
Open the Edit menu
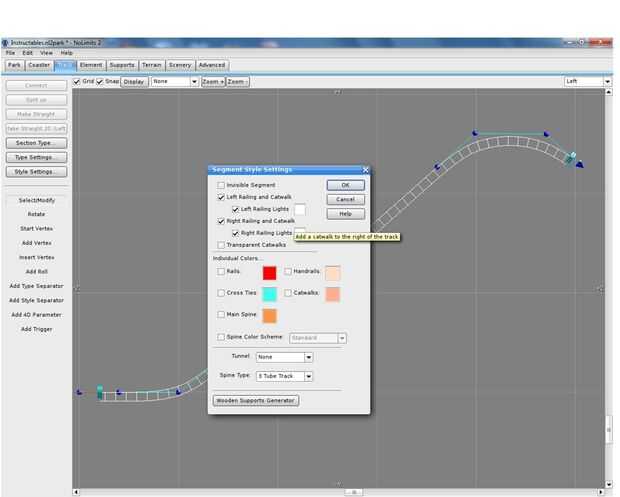tap(27, 53)
